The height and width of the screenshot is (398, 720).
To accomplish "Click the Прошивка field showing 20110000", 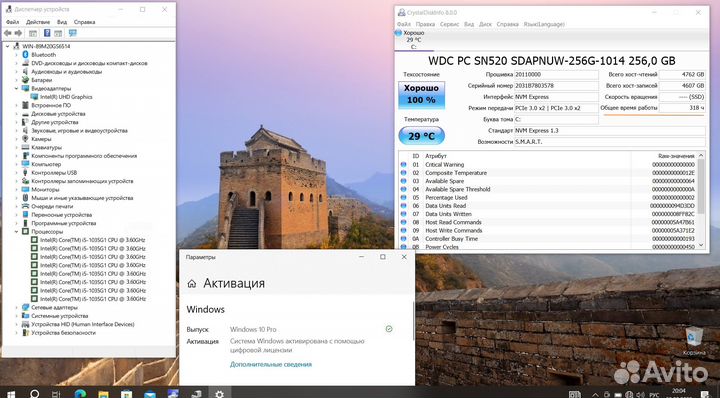I will 556,74.
